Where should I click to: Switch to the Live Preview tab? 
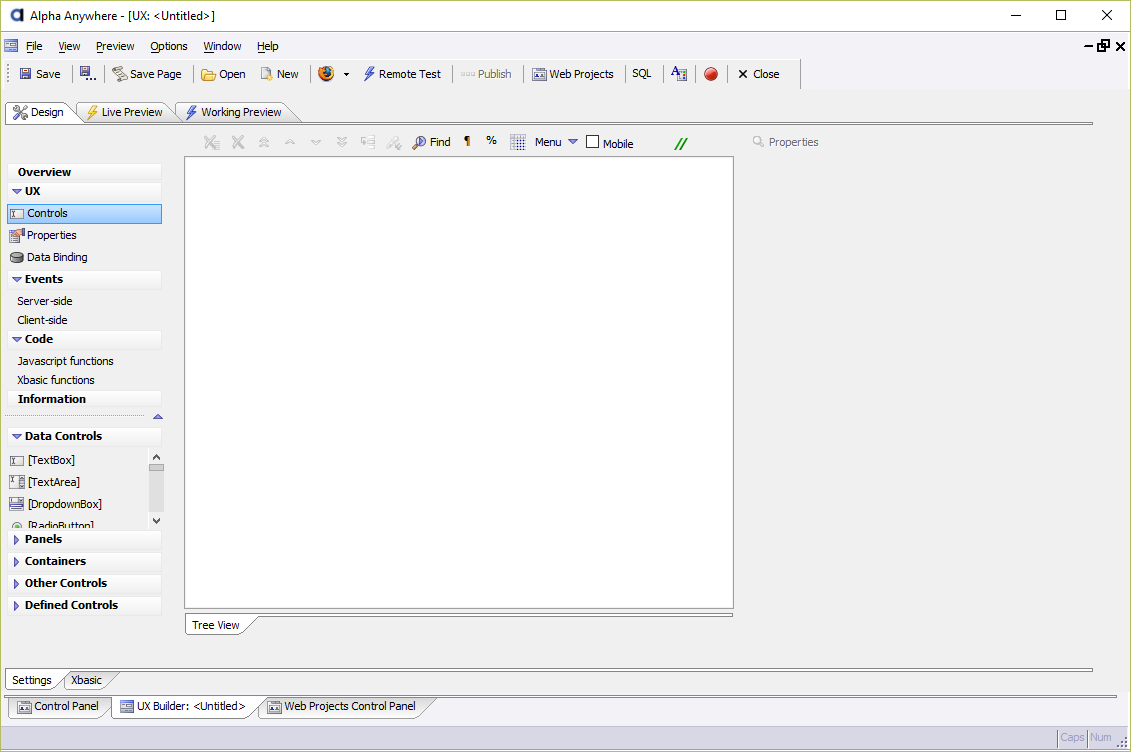125,112
